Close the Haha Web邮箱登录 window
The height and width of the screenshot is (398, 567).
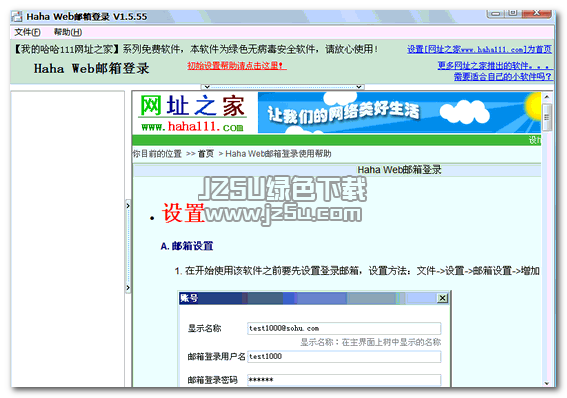point(537,13)
